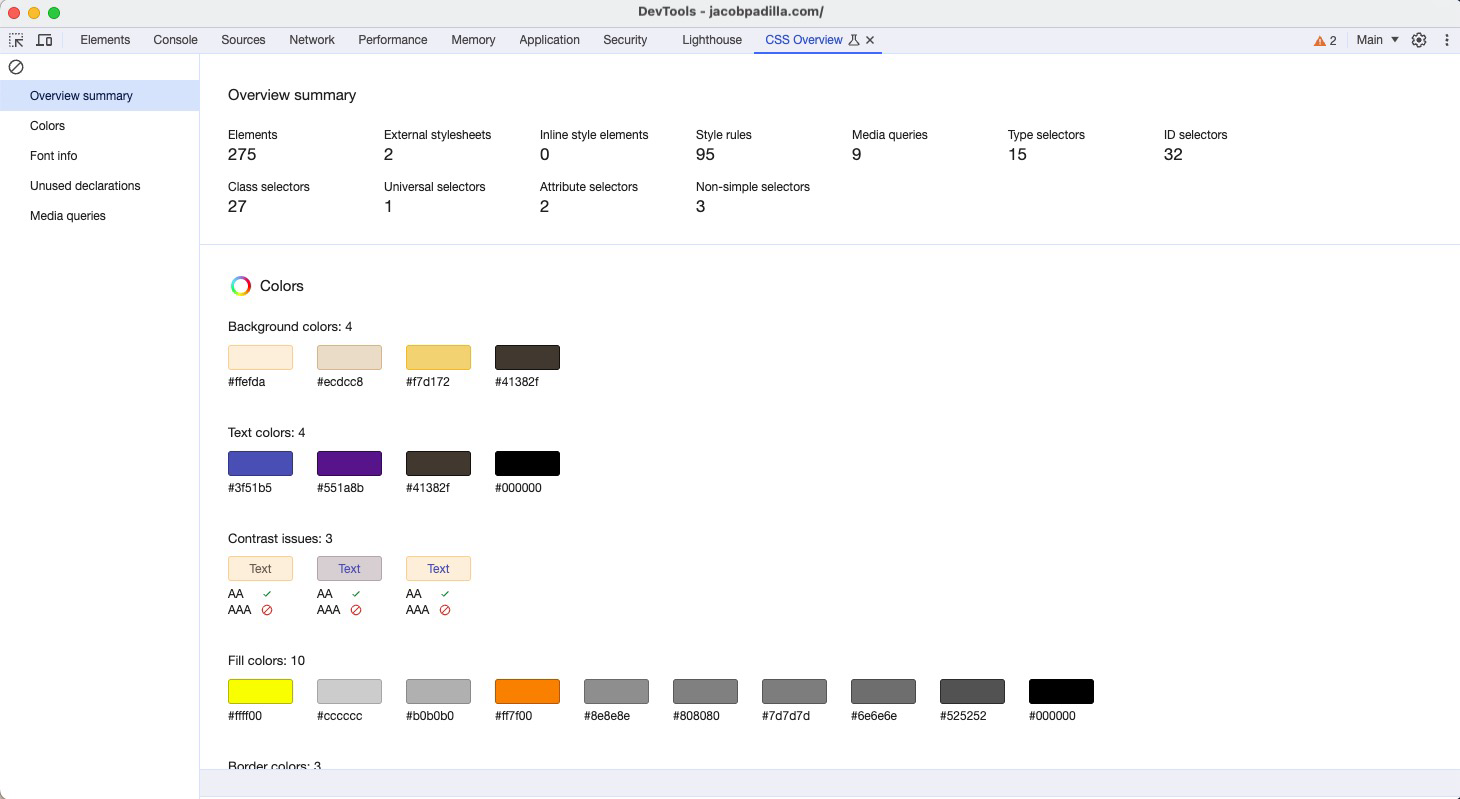The height and width of the screenshot is (799, 1460).
Task: Open DevTools settings gear
Action: (x=1419, y=40)
